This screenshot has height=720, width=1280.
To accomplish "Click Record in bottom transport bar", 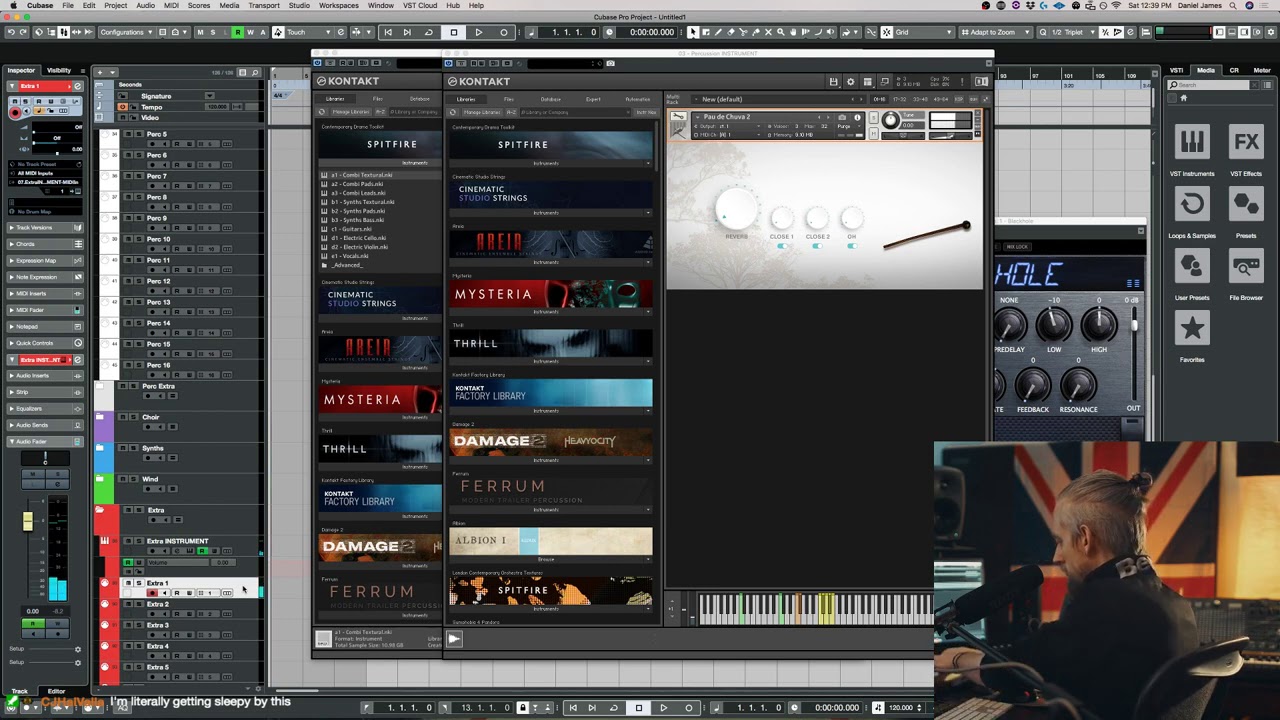I will point(688,708).
